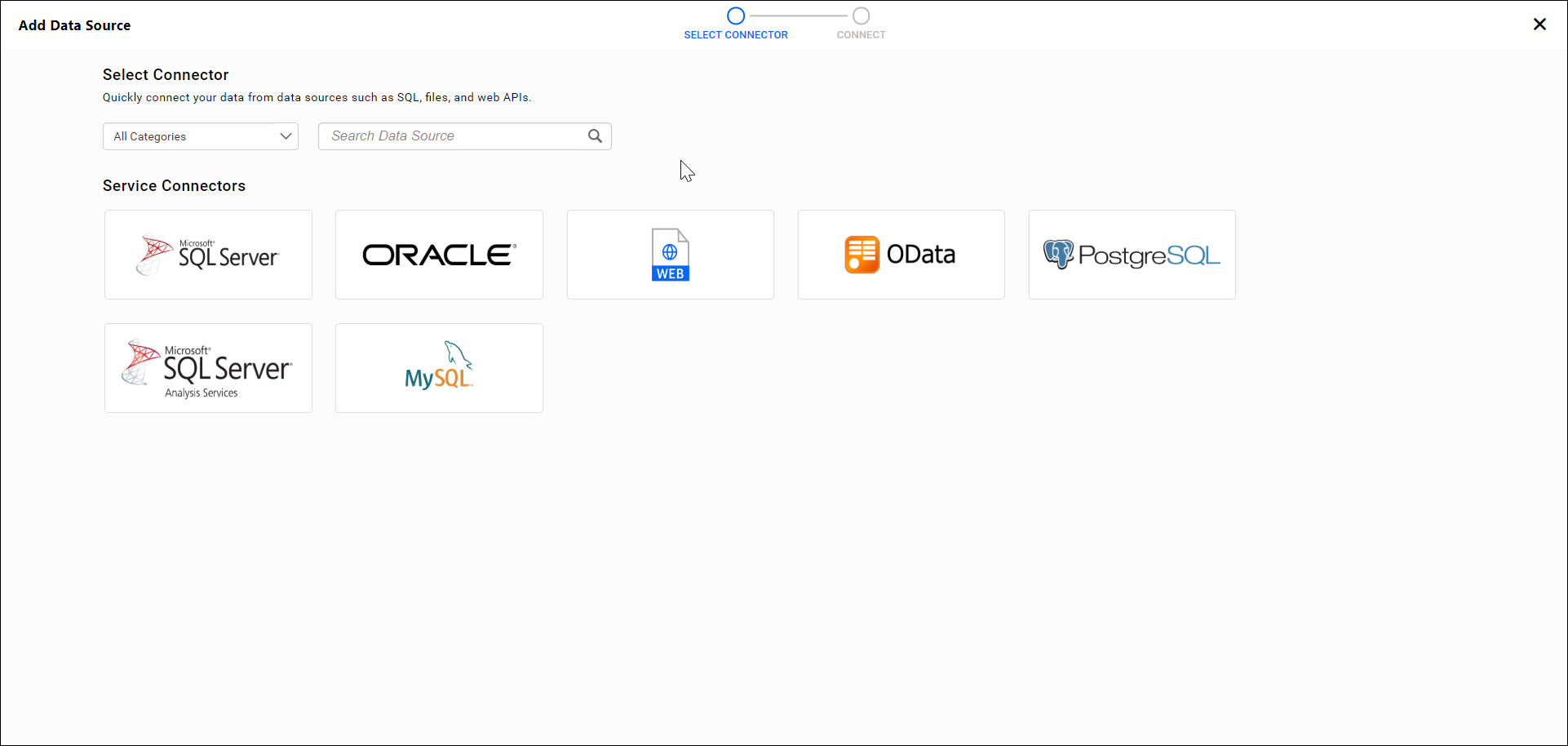
Task: Choose the PostgreSQL connector
Action: 1132,255
